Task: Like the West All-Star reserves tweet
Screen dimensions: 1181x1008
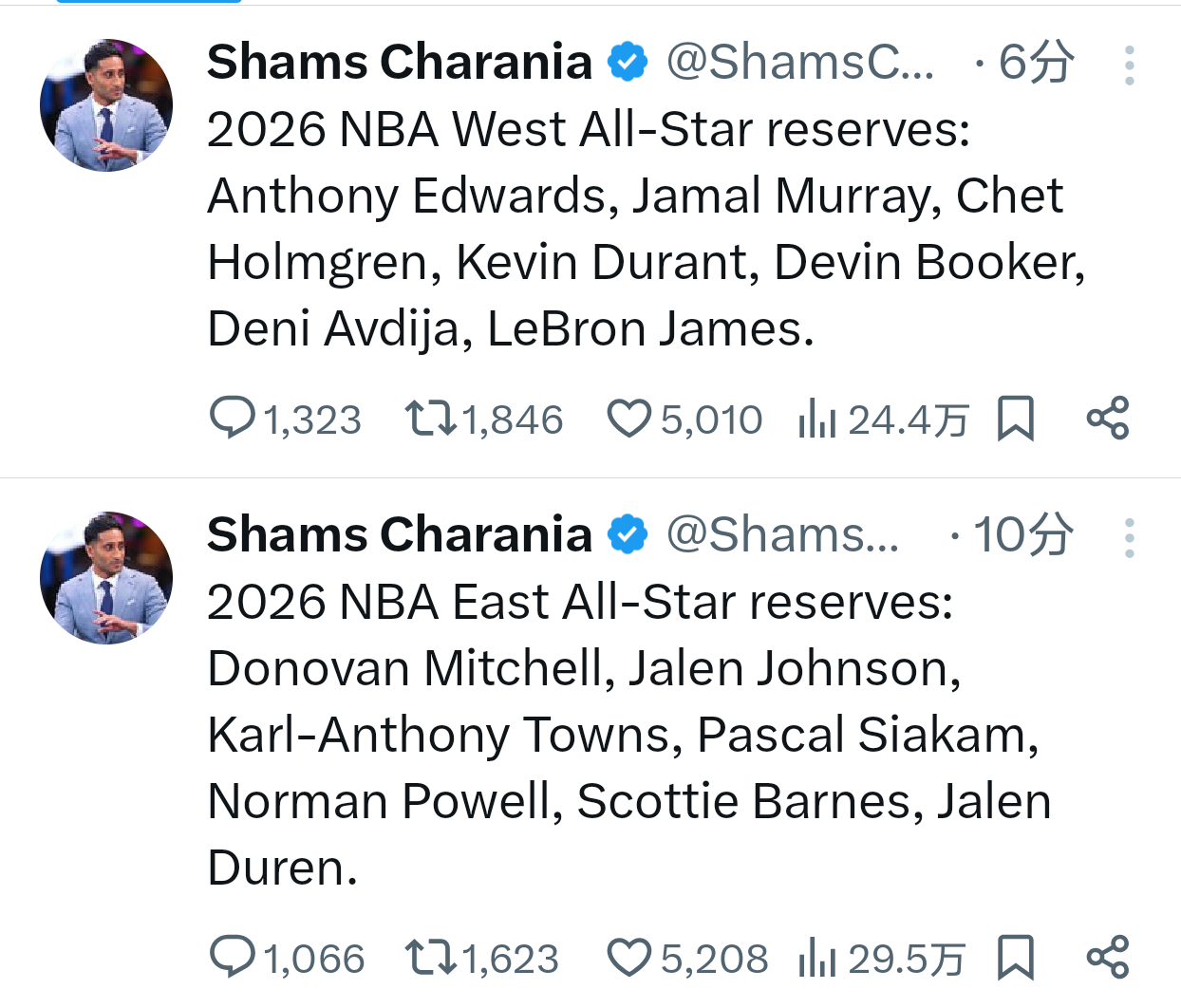Action: point(629,418)
